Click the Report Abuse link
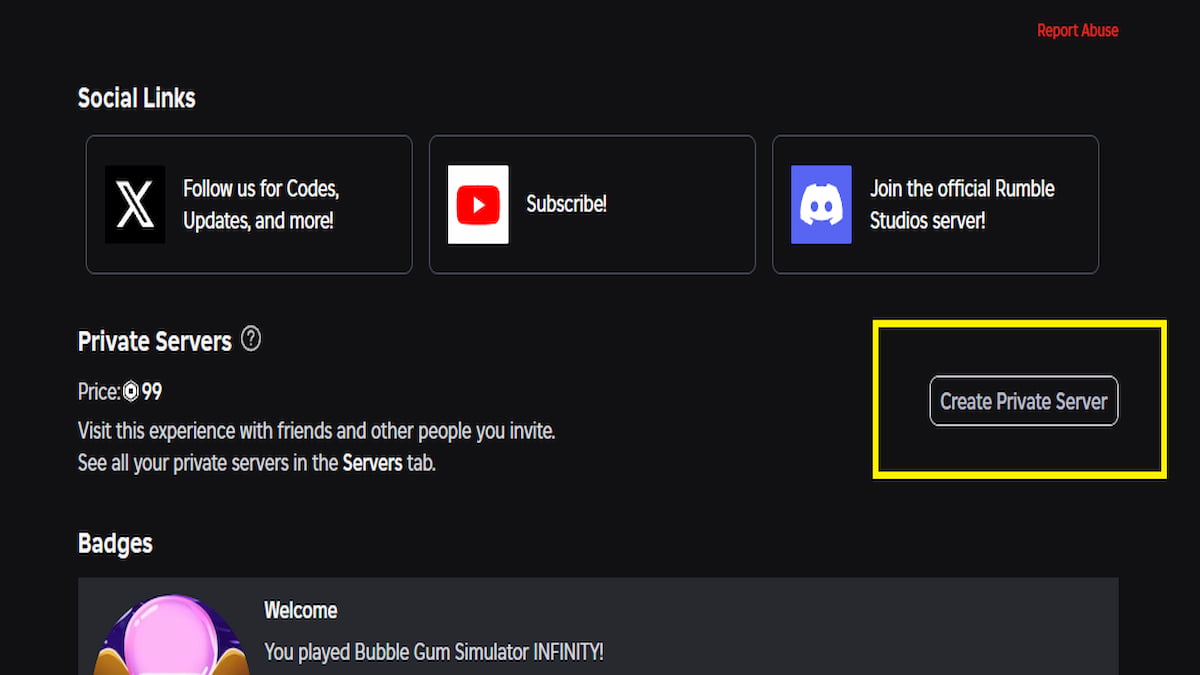1200x675 pixels. [x=1077, y=30]
